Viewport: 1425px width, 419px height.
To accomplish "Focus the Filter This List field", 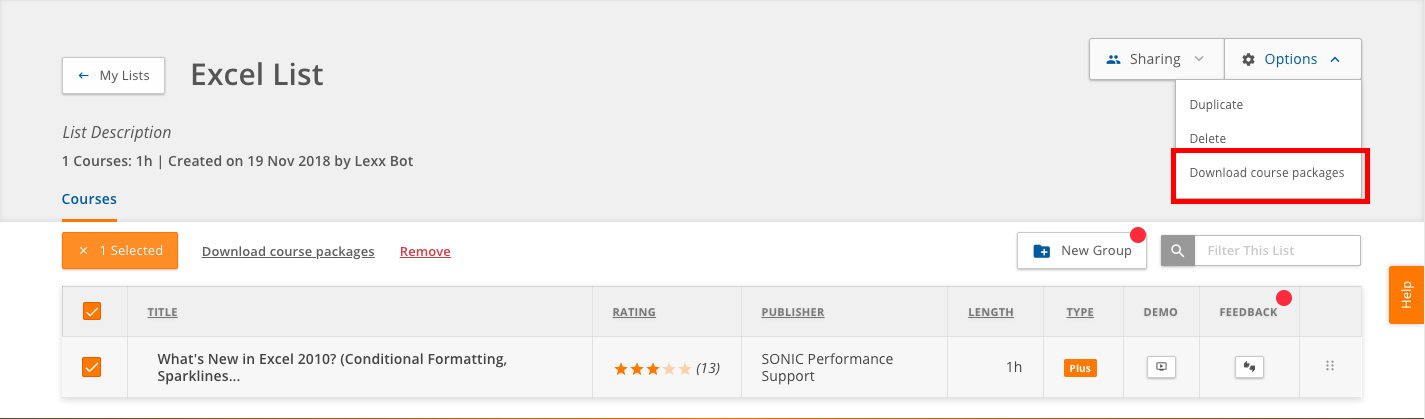I will pos(1277,250).
